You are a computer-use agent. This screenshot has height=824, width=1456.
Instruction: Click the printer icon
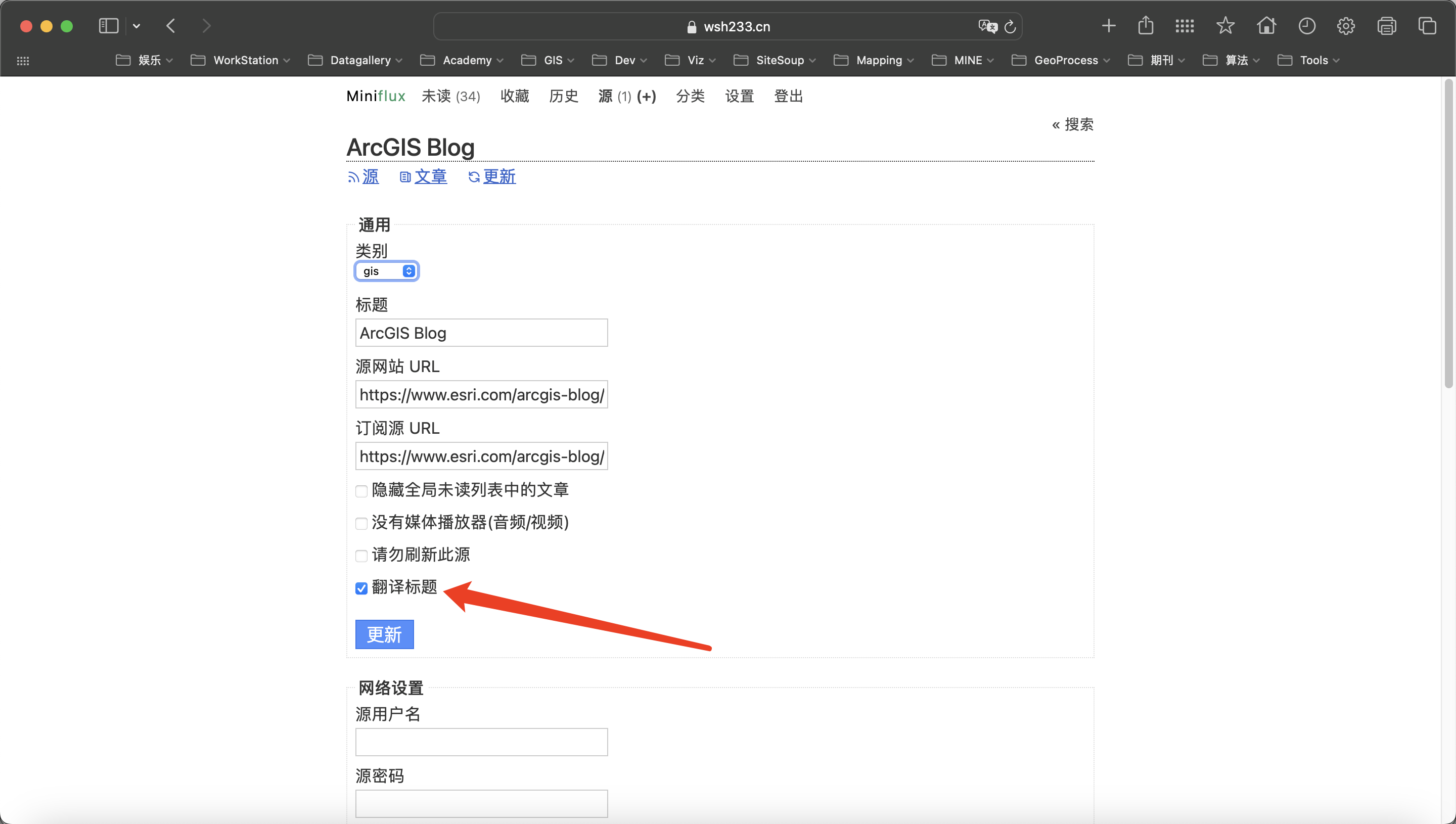pos(1386,26)
